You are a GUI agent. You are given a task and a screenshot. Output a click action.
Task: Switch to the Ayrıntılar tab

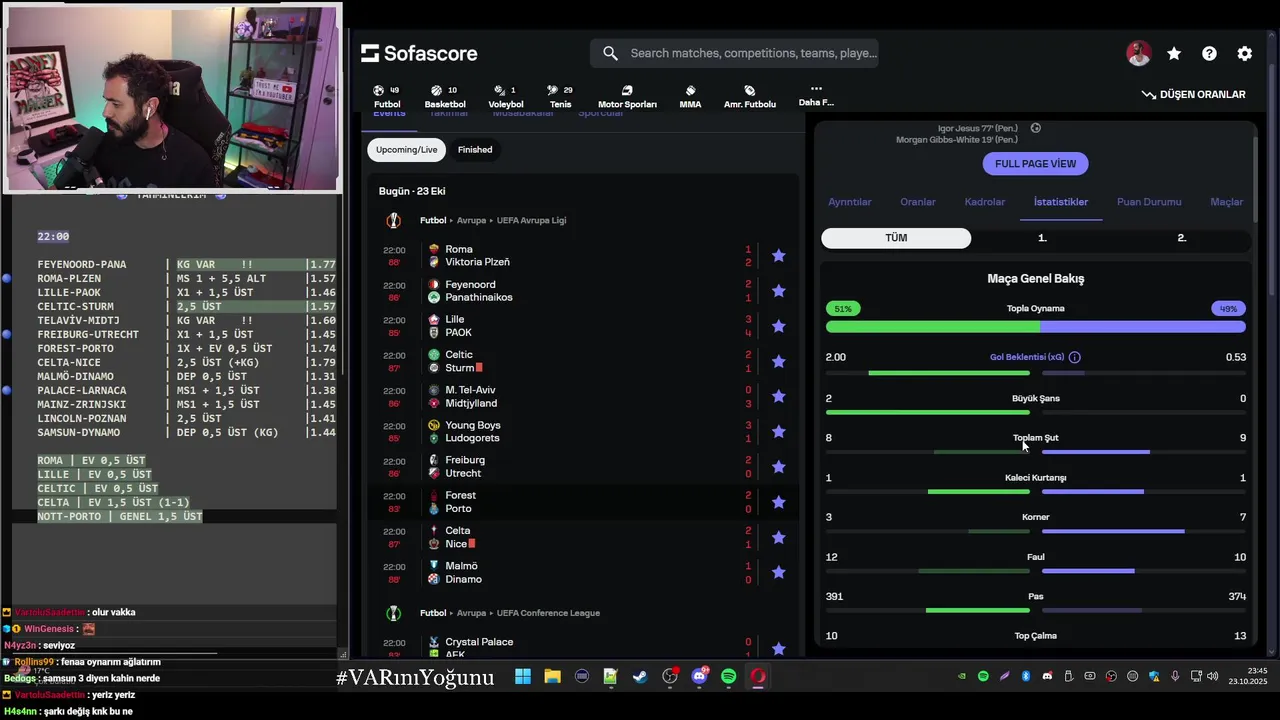coord(849,202)
